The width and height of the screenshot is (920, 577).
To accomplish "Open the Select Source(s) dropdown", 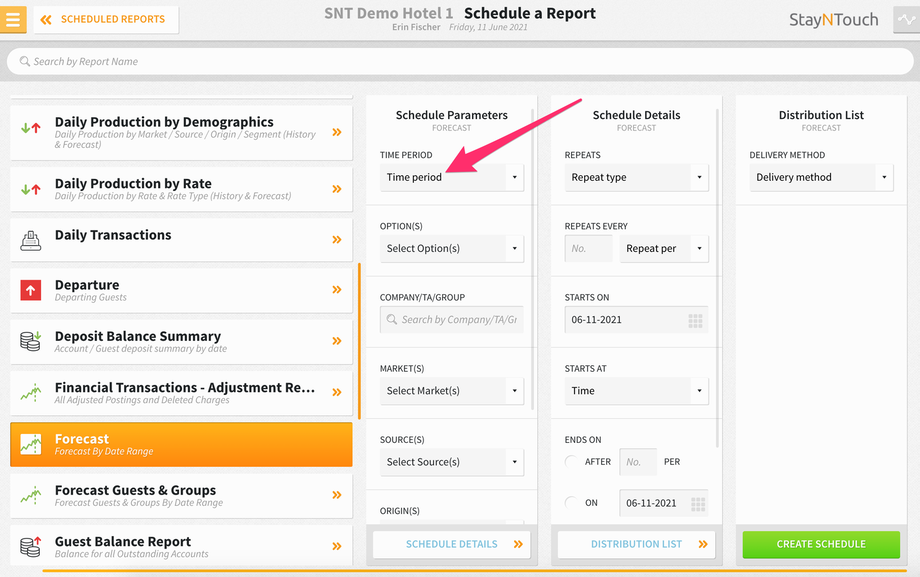I will (451, 462).
